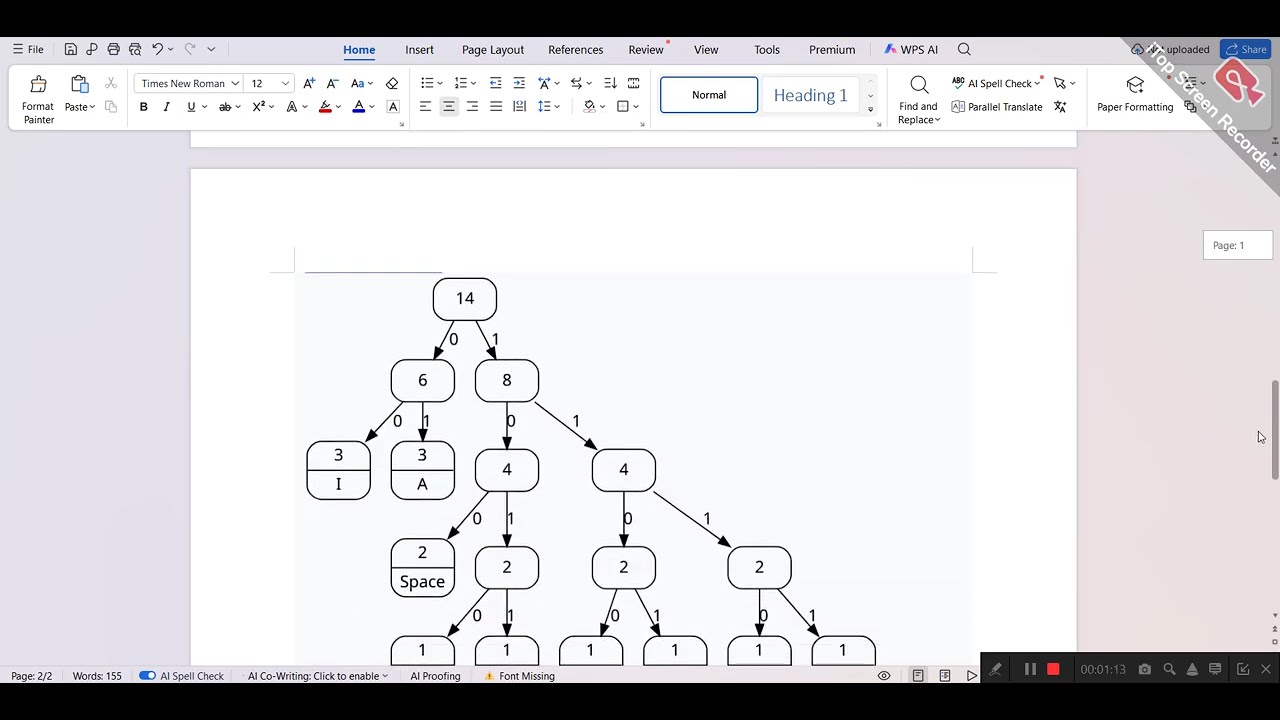
Task: Switch to the Insert tab
Action: (419, 49)
